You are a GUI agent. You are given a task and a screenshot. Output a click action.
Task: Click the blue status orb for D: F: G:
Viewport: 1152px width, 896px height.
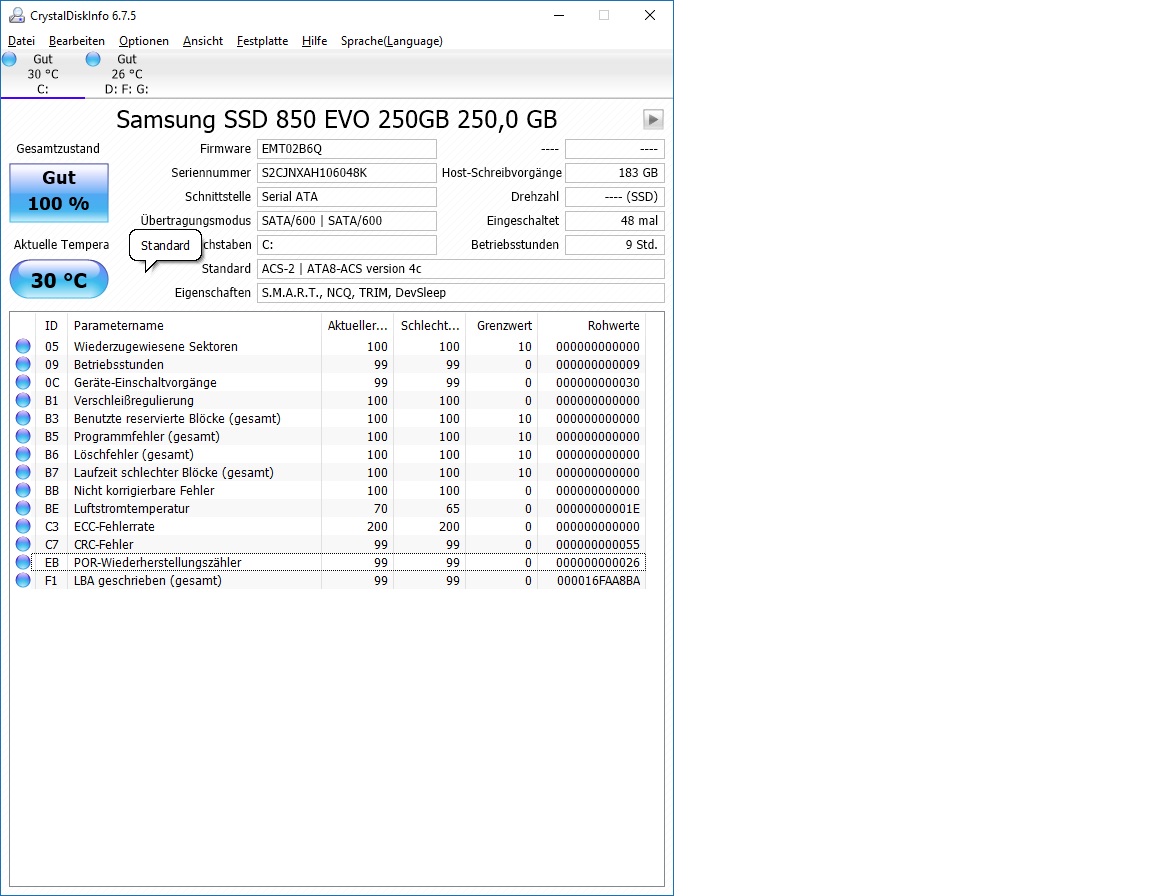[x=93, y=59]
